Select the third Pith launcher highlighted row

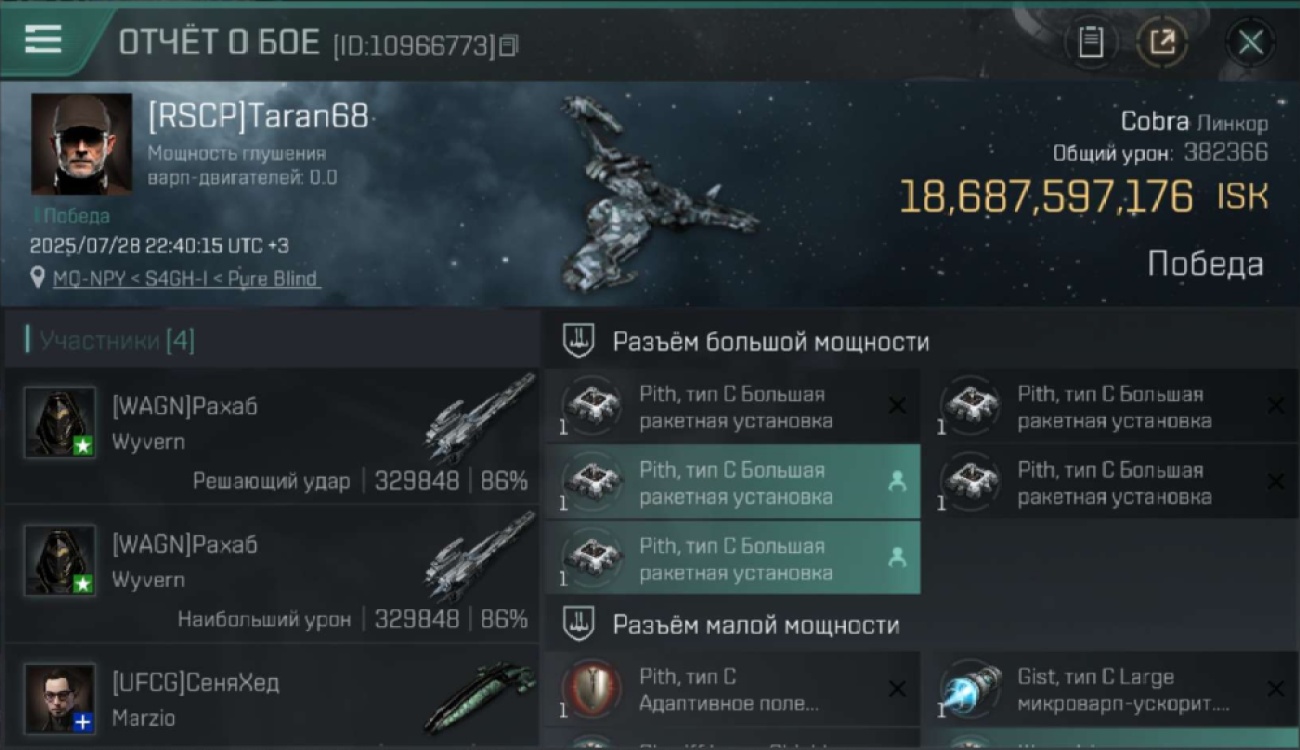pos(732,482)
